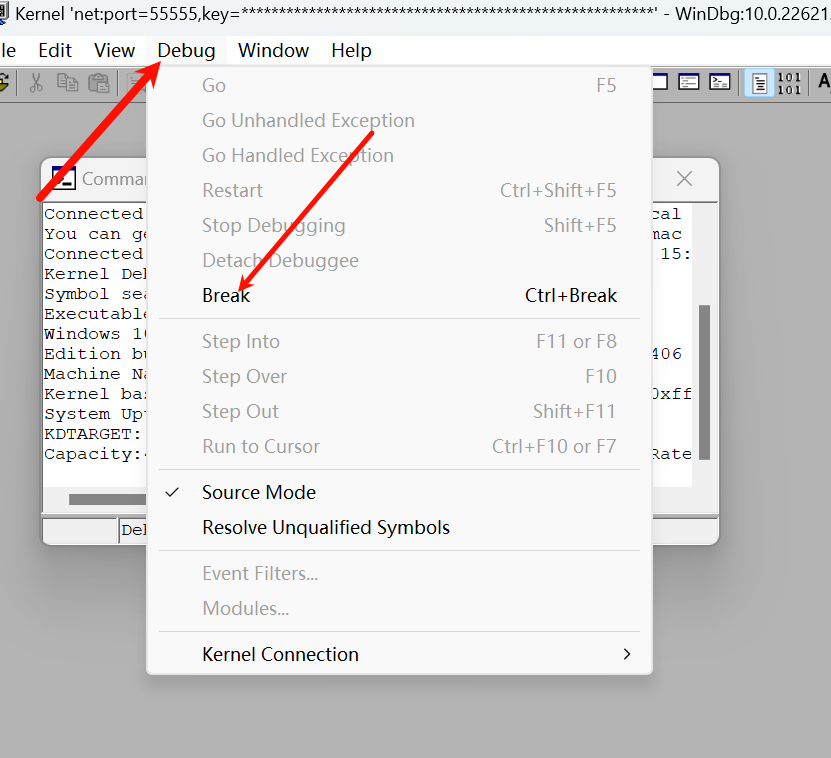Toggle the checked Source Mode menu item
Screen dimensions: 831x758
(259, 492)
